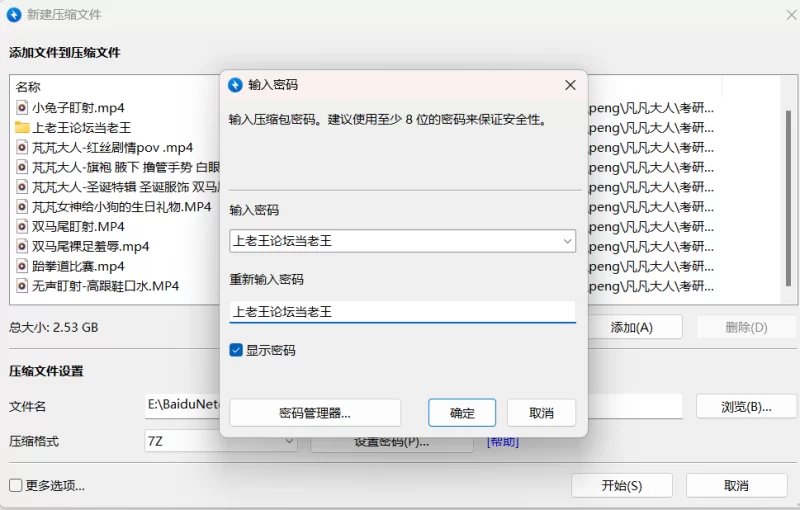The height and width of the screenshot is (510, 800).
Task: Enable the 更多选项 checkbox
Action: tap(16, 485)
